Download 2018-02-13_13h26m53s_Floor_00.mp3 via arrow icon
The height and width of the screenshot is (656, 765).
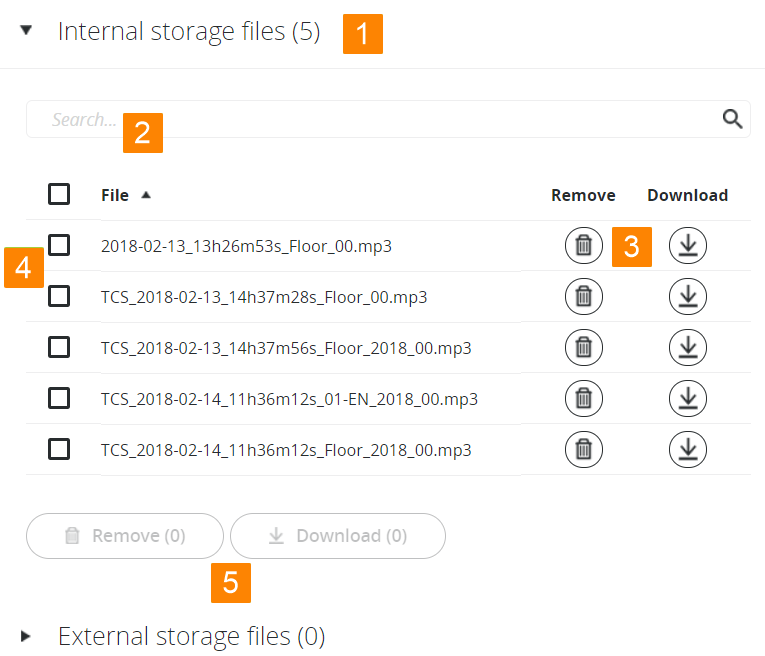pos(687,245)
